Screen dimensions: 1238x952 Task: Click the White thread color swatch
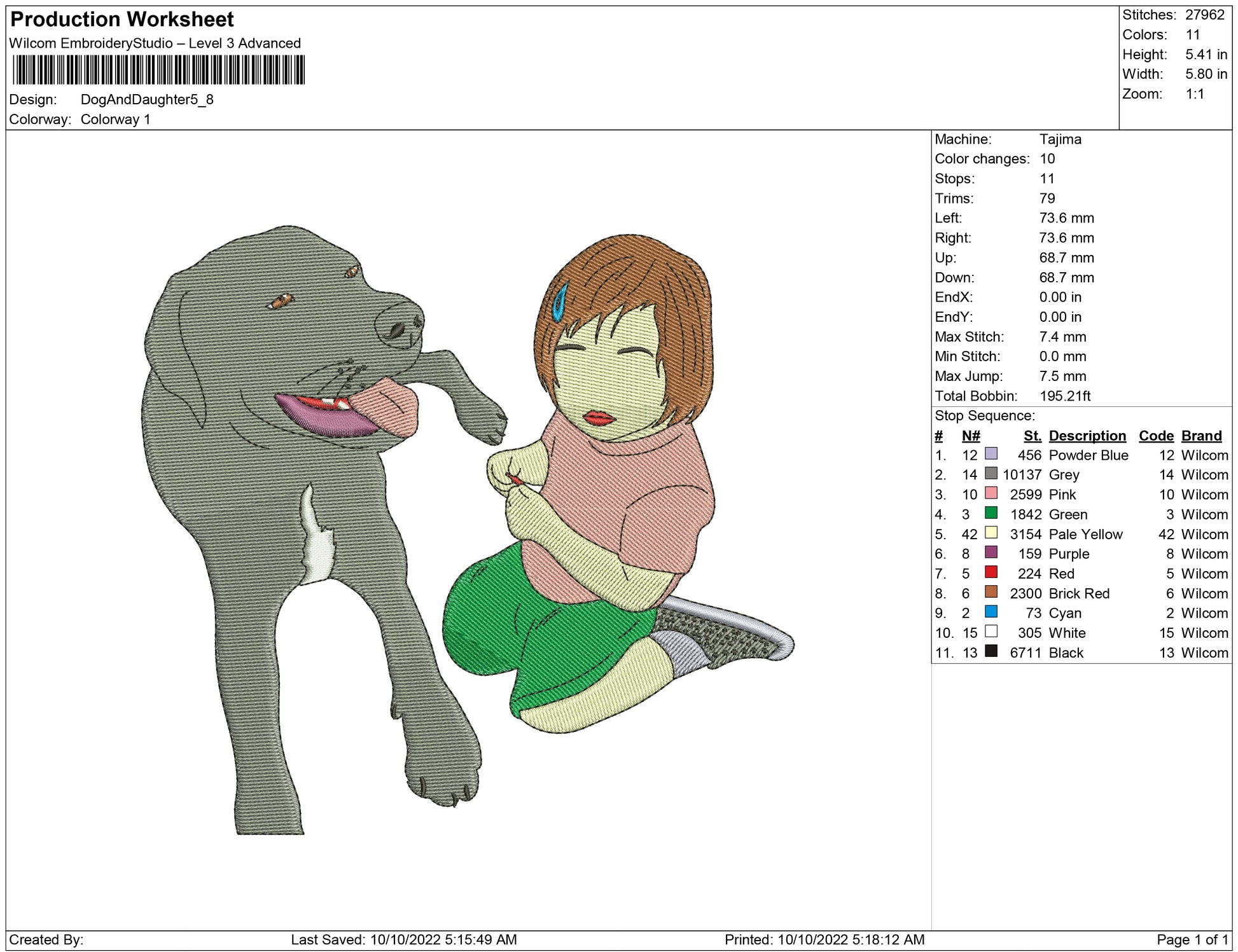click(x=991, y=631)
